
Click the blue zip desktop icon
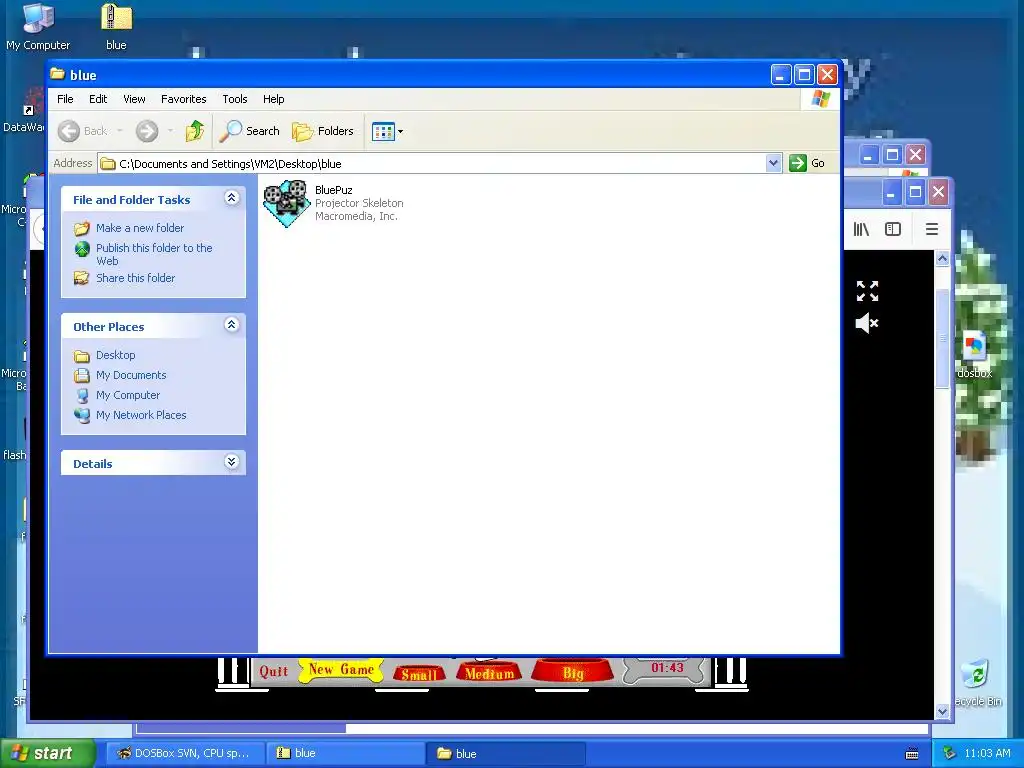tap(116, 27)
